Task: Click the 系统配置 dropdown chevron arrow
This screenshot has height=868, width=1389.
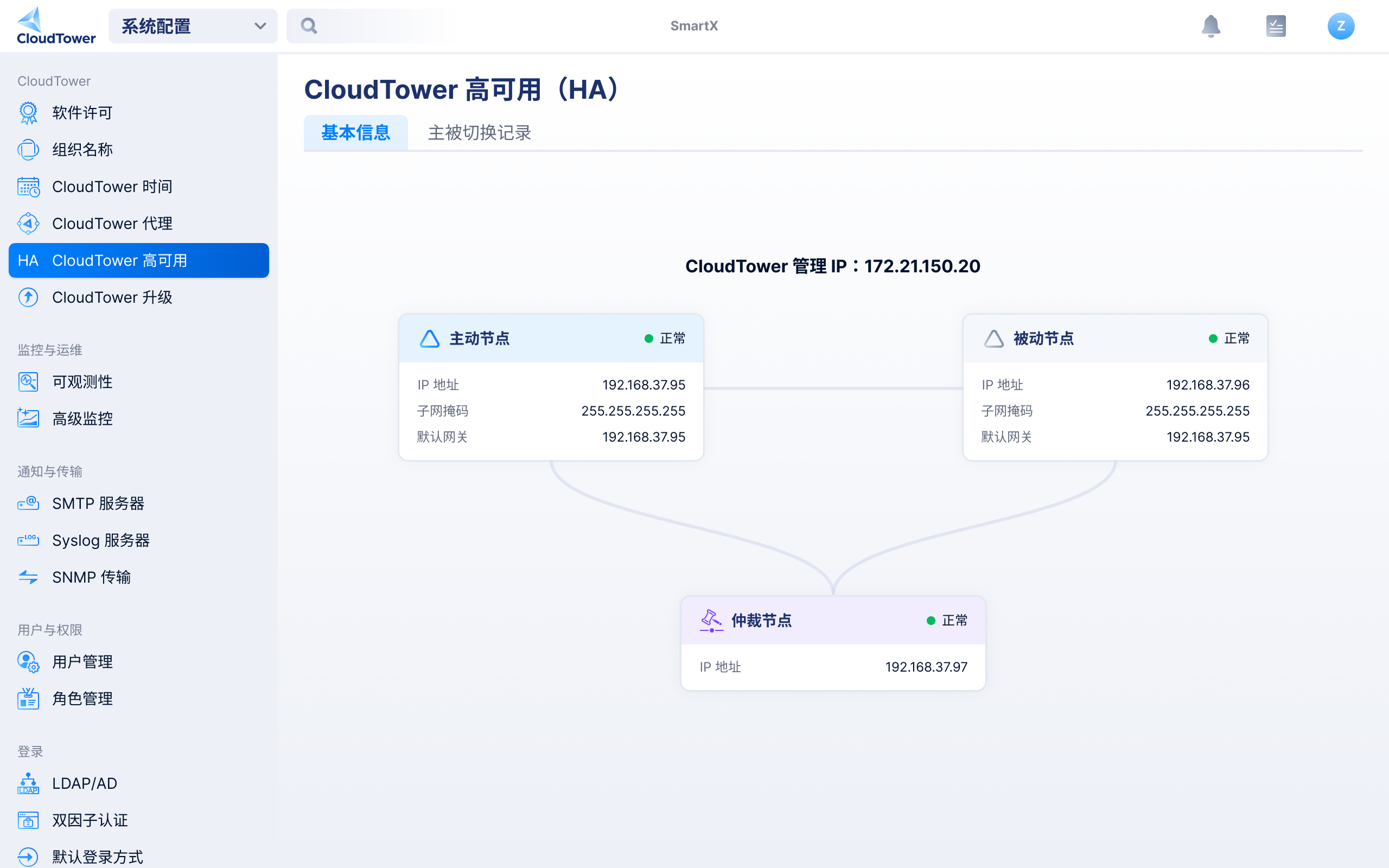Action: [260, 26]
